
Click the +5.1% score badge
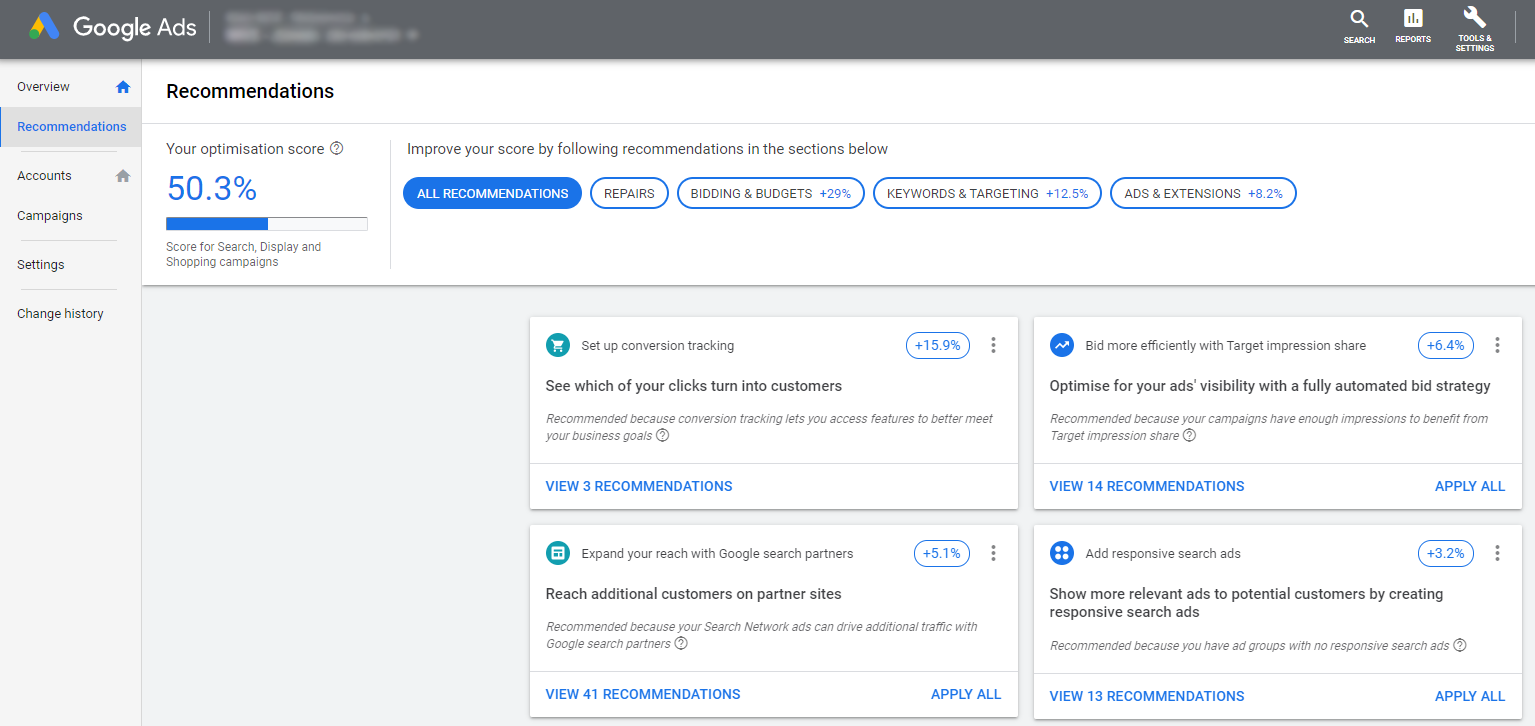click(x=942, y=553)
